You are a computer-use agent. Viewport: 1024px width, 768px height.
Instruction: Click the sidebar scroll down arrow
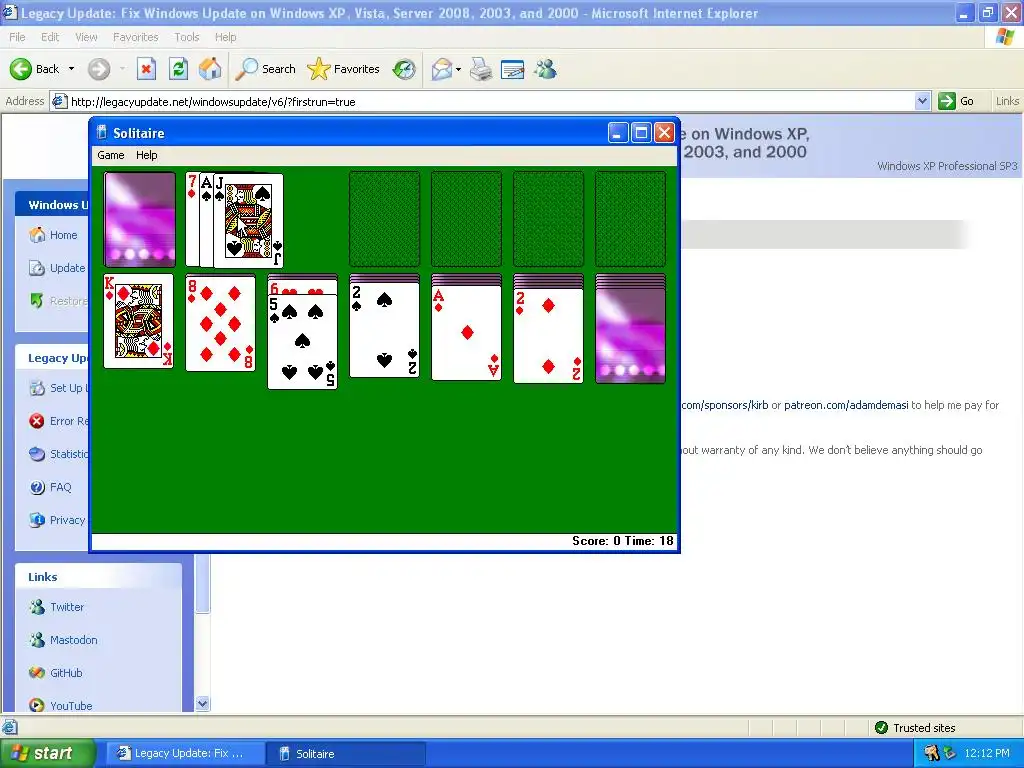tap(202, 703)
